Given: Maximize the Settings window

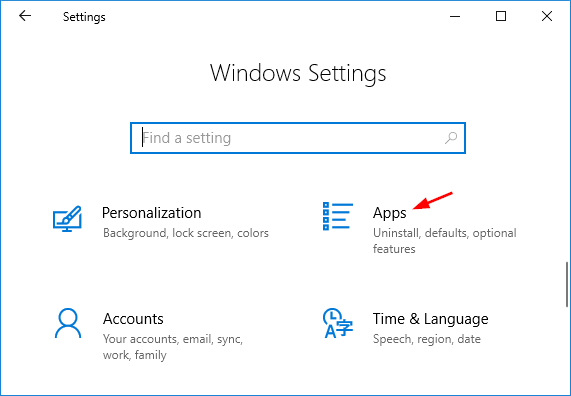Looking at the screenshot, I should click(501, 16).
